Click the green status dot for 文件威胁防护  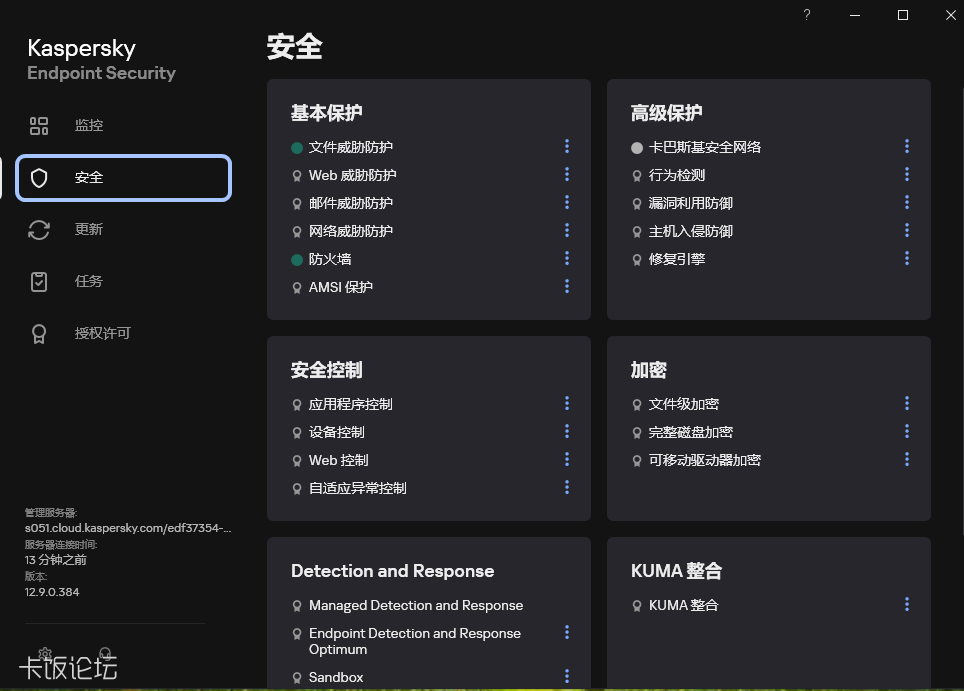coord(297,148)
